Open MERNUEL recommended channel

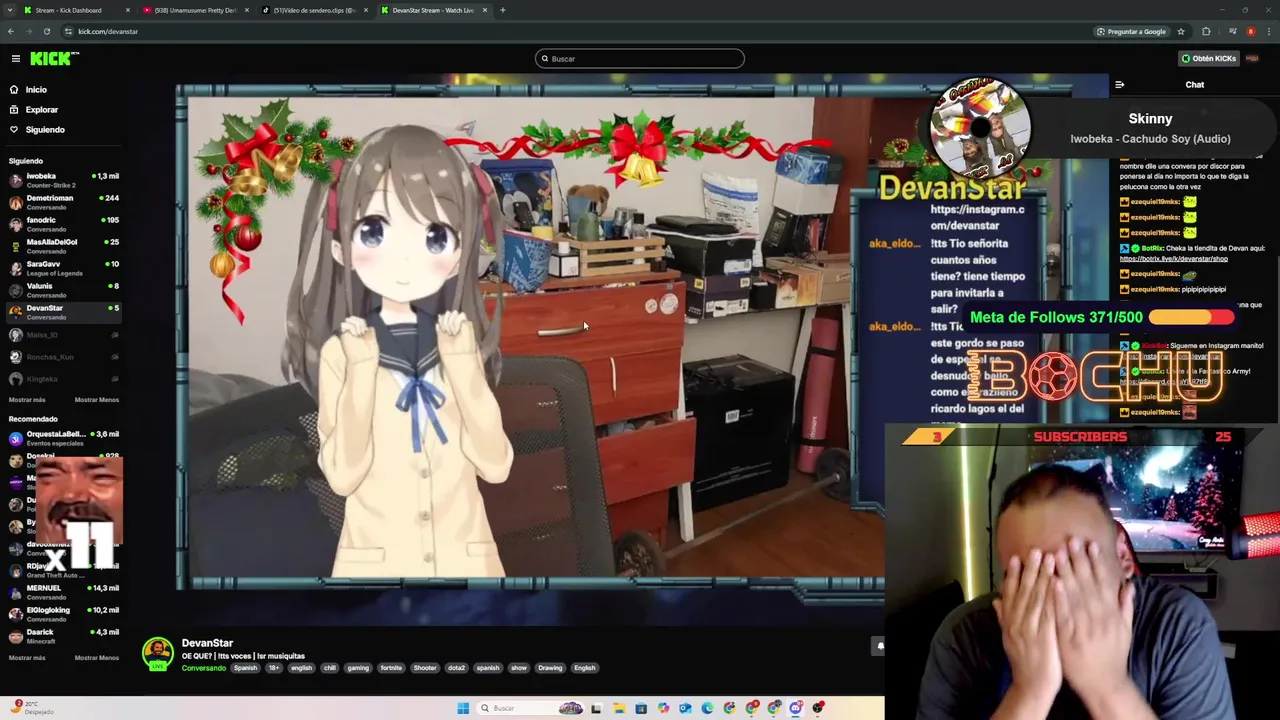click(x=63, y=592)
